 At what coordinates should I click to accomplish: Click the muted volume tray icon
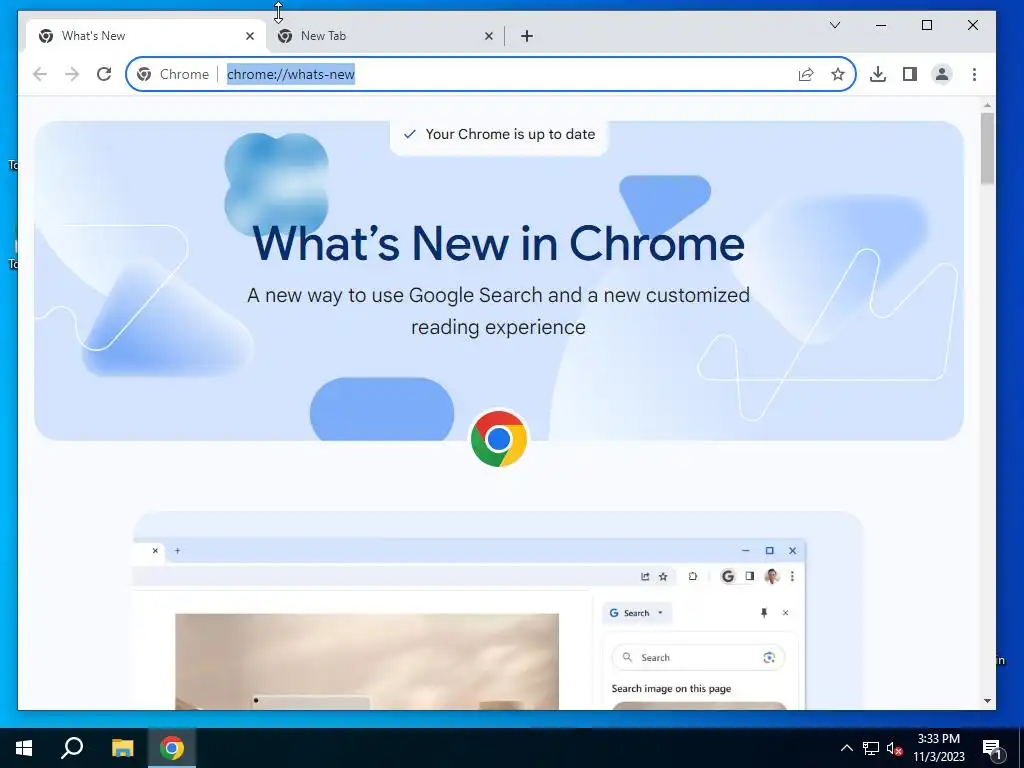pyautogui.click(x=894, y=748)
